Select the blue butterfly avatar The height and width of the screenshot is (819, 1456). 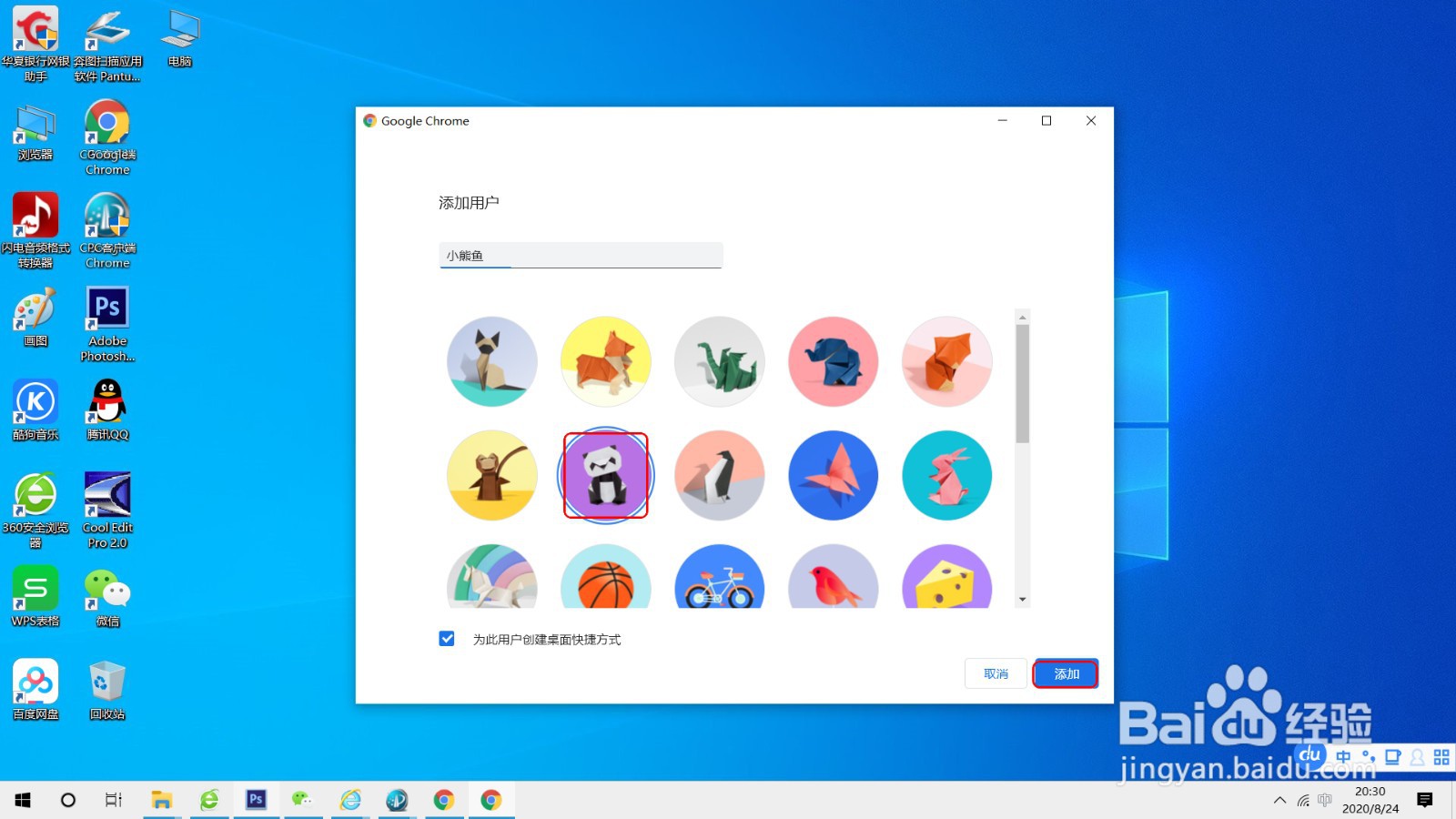tap(833, 475)
